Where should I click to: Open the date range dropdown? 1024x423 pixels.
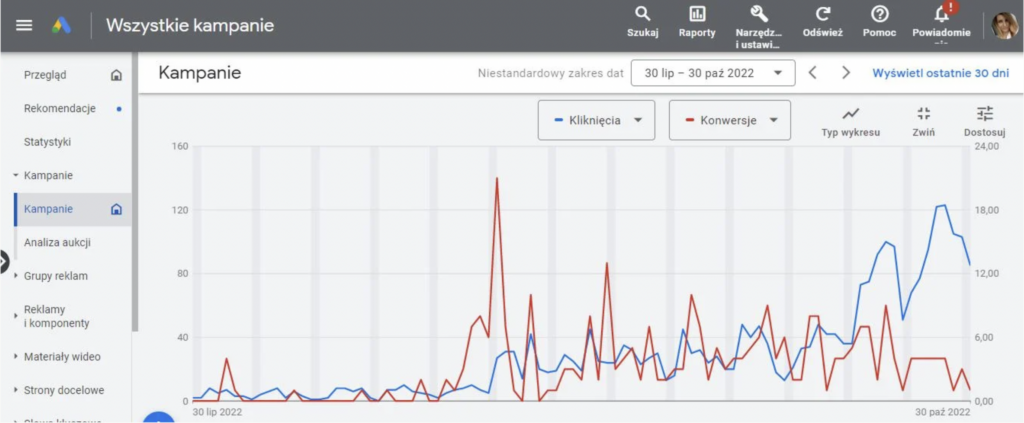click(713, 73)
